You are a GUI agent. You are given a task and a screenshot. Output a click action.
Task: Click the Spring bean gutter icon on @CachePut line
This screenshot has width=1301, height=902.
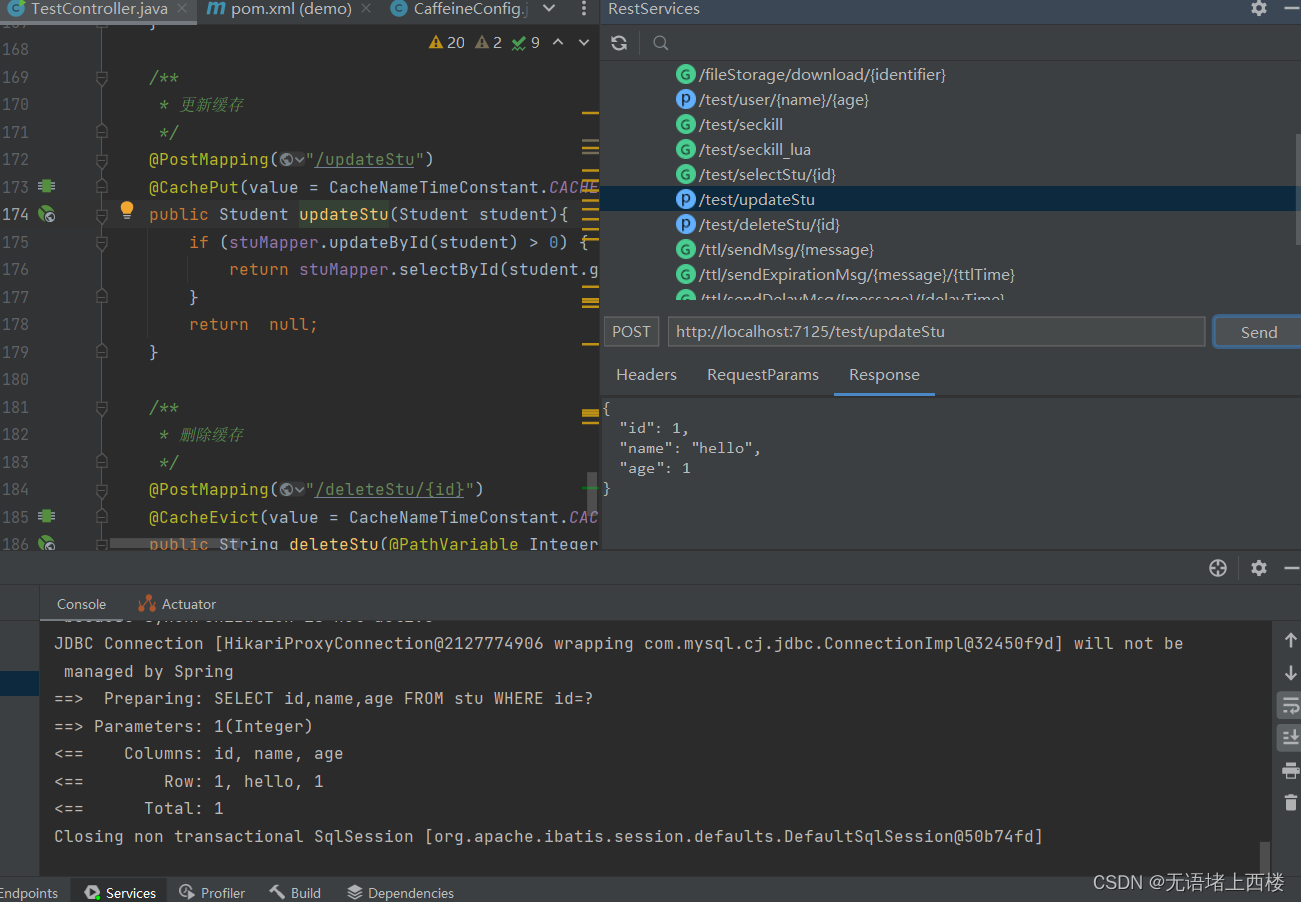(x=46, y=186)
